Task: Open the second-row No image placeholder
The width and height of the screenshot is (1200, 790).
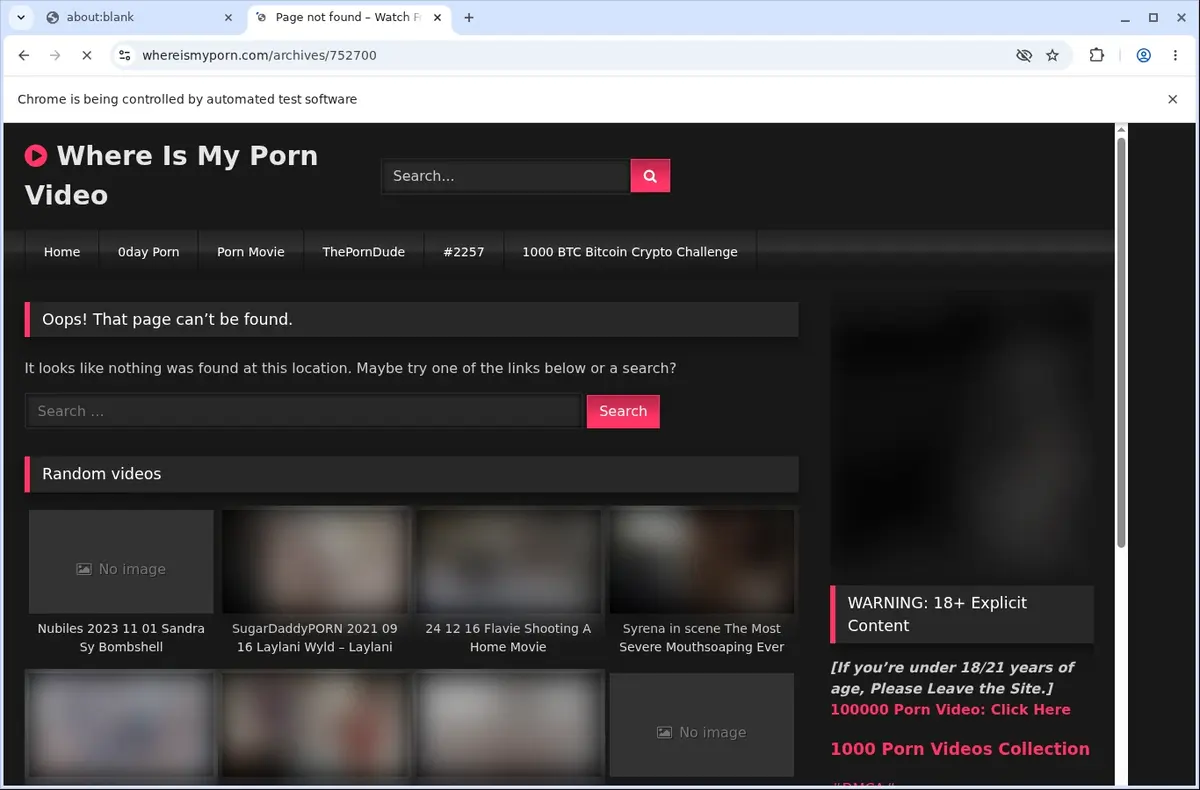Action: click(702, 725)
